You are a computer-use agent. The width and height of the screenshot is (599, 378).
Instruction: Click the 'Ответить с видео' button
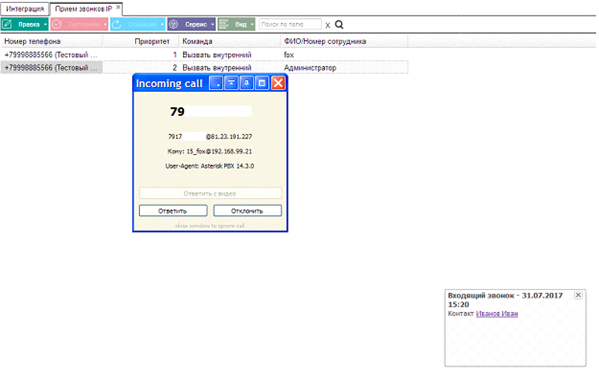click(210, 193)
